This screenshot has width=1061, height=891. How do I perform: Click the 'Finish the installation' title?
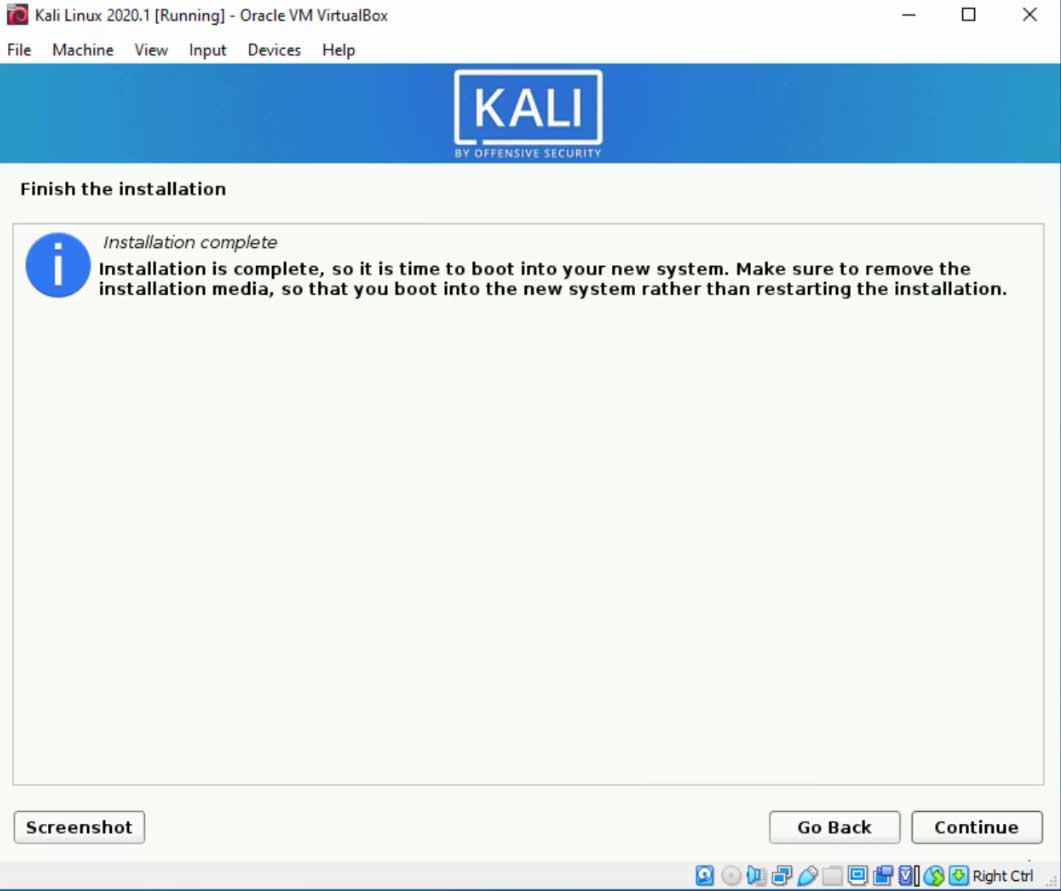pyautogui.click(x=122, y=189)
